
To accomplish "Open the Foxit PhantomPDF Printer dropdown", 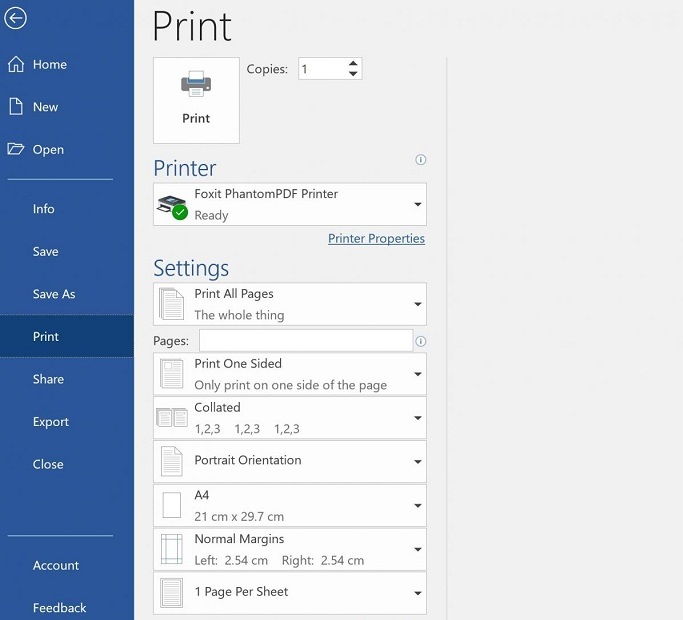I will 290,204.
